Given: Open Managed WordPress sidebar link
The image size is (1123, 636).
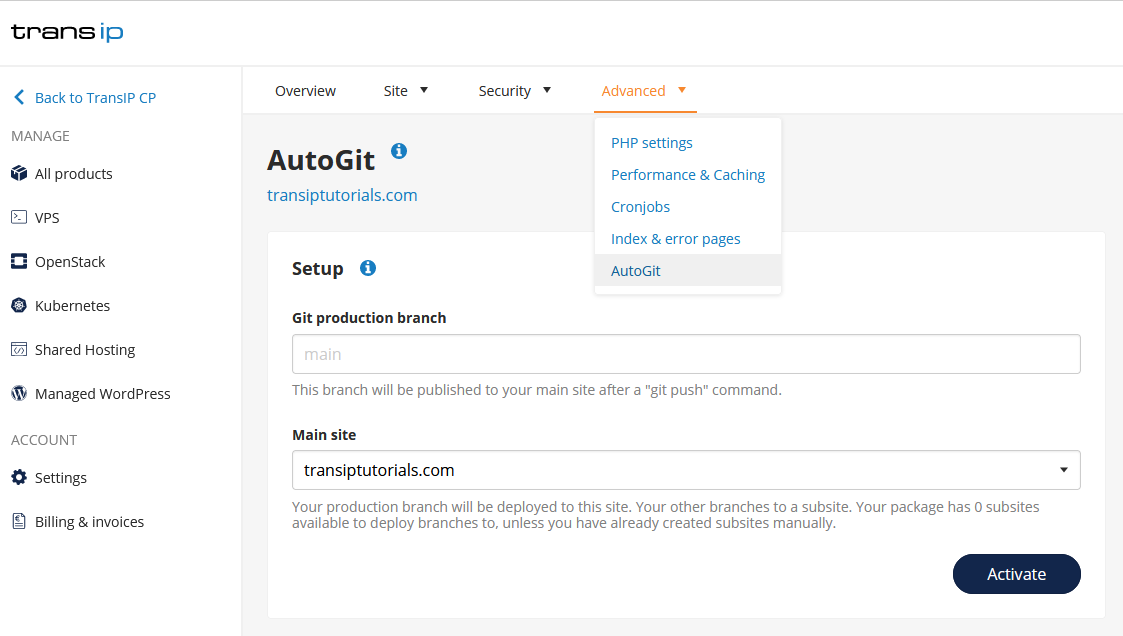Looking at the screenshot, I should (102, 393).
